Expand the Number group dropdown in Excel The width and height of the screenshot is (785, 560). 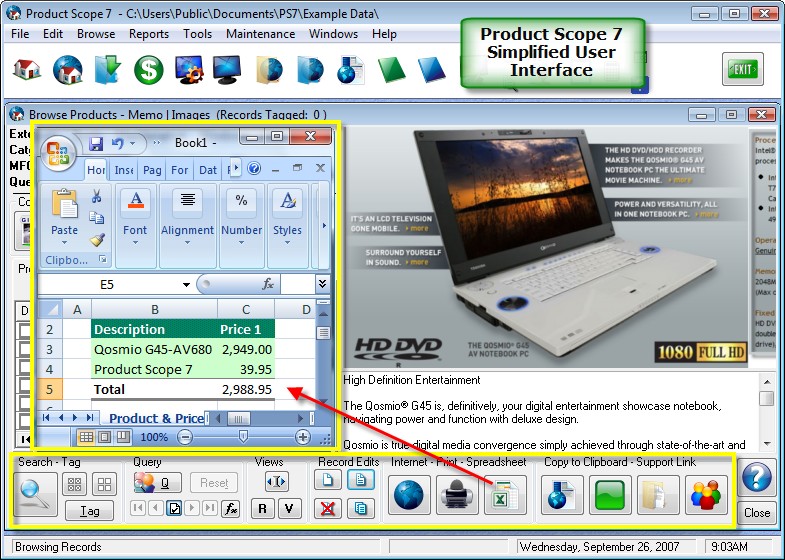click(241, 243)
